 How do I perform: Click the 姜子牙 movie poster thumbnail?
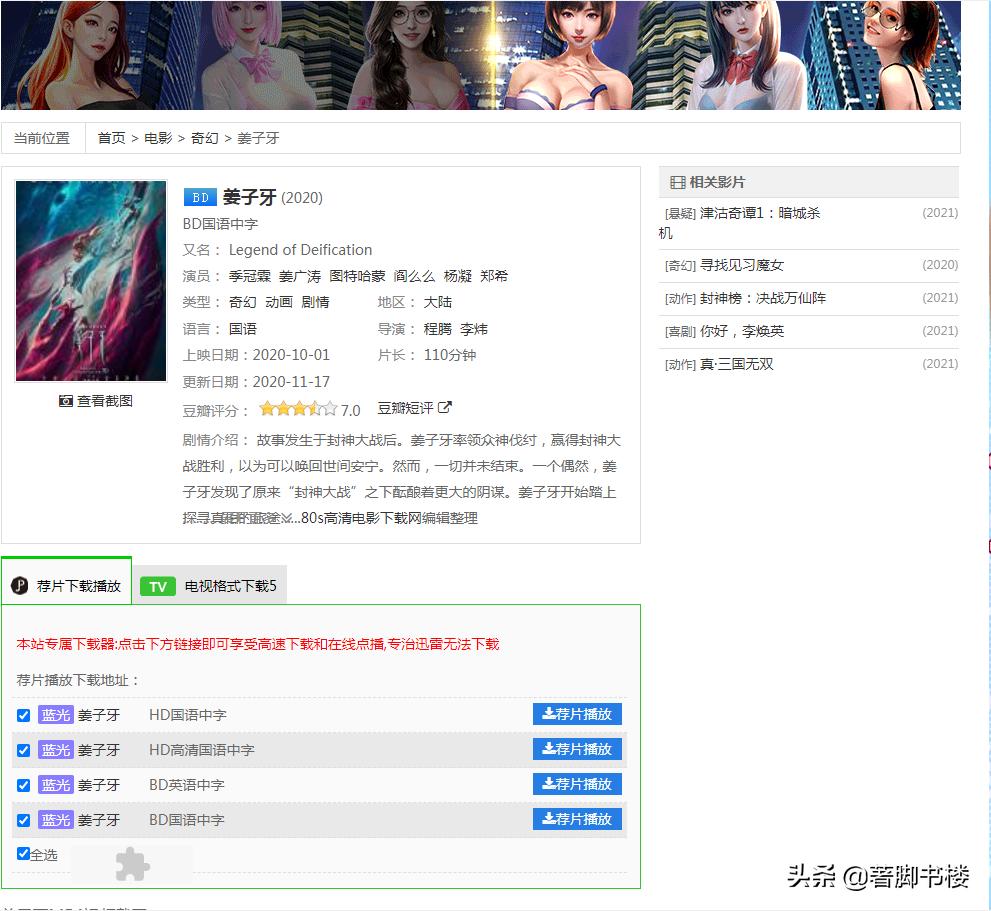pyautogui.click(x=90, y=280)
